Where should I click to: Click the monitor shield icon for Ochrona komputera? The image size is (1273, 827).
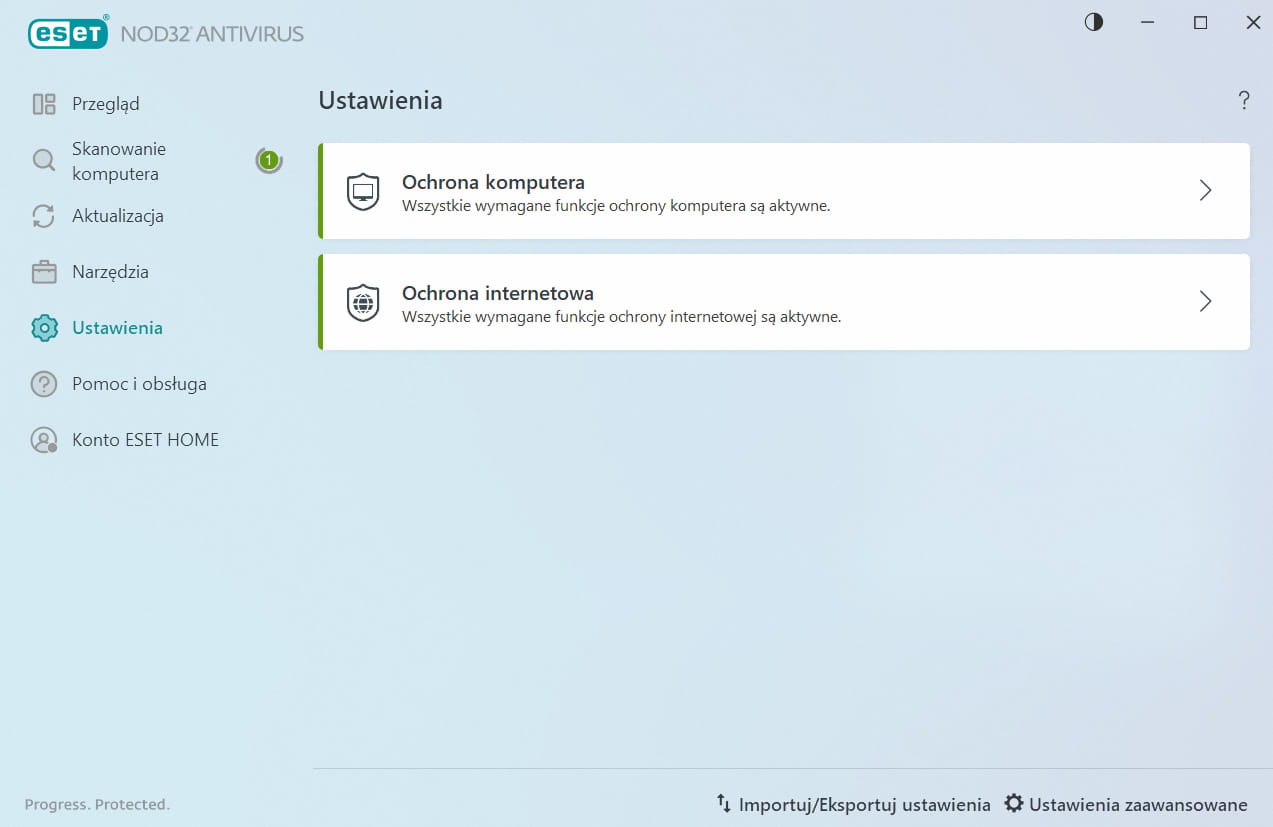coord(363,191)
